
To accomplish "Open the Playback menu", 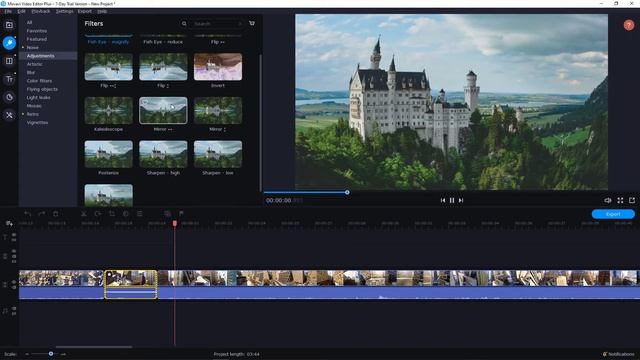I will (x=41, y=11).
